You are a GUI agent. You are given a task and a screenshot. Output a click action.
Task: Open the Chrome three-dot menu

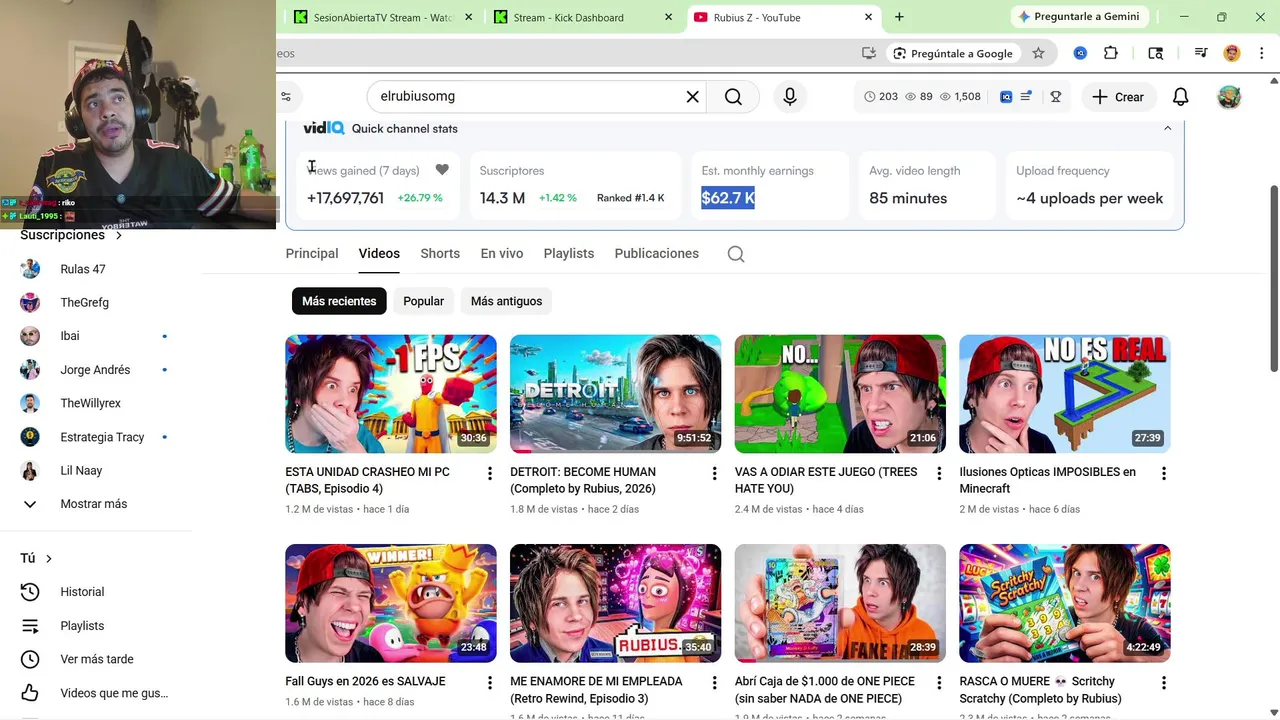pos(1260,53)
